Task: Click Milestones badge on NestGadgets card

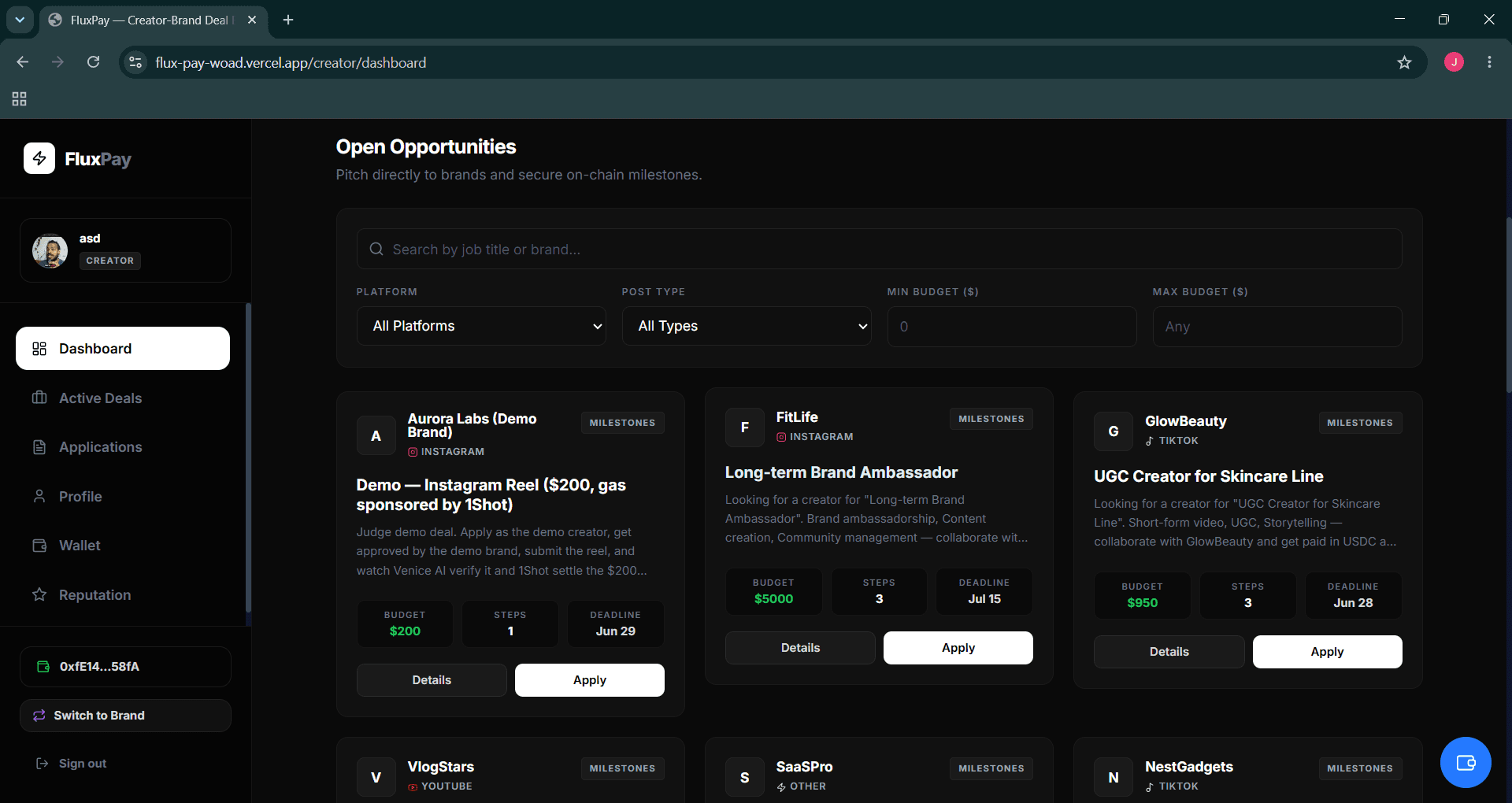Action: click(x=1360, y=768)
